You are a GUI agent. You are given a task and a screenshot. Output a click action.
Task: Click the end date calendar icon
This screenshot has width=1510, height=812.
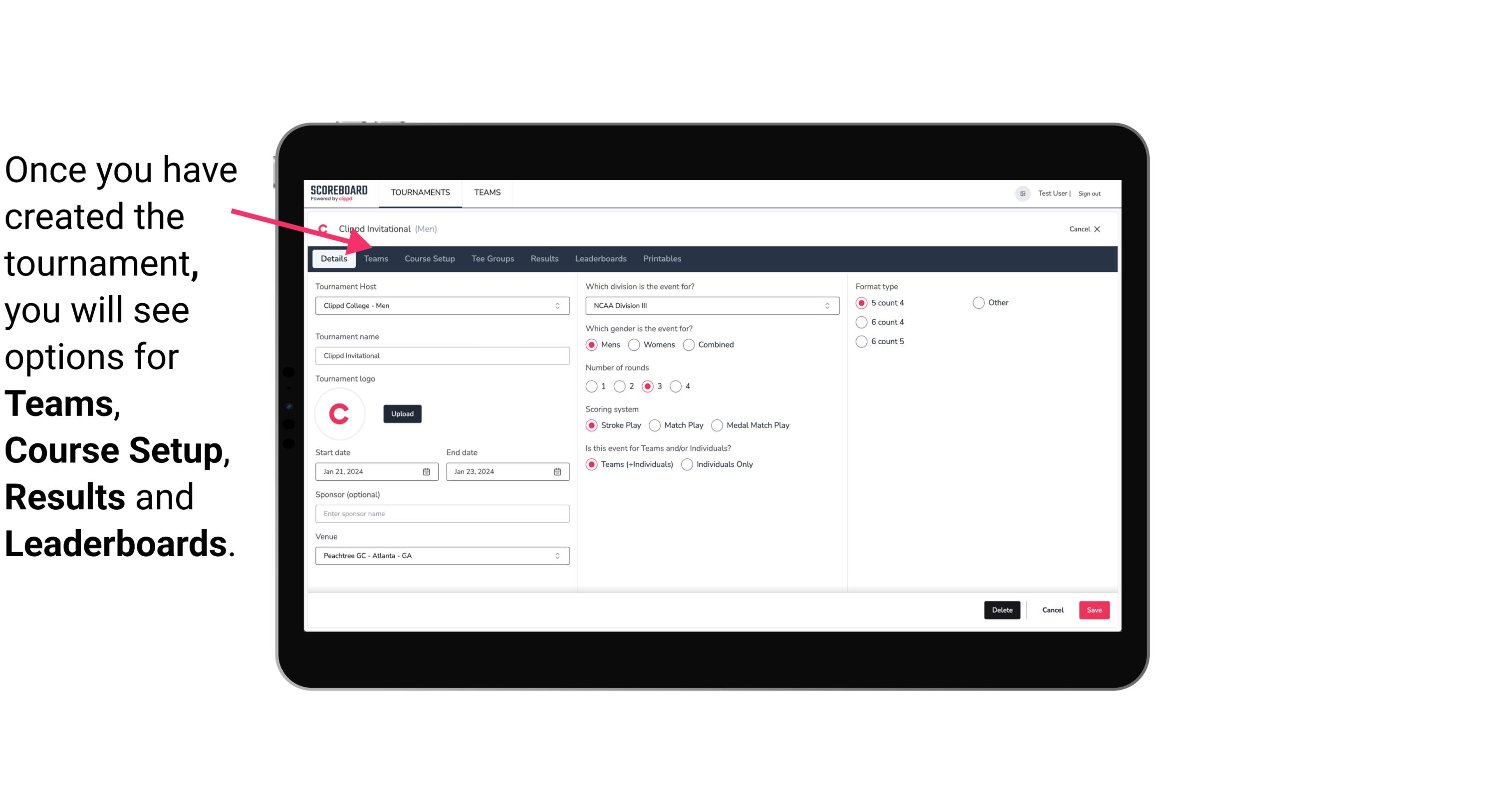click(x=556, y=471)
